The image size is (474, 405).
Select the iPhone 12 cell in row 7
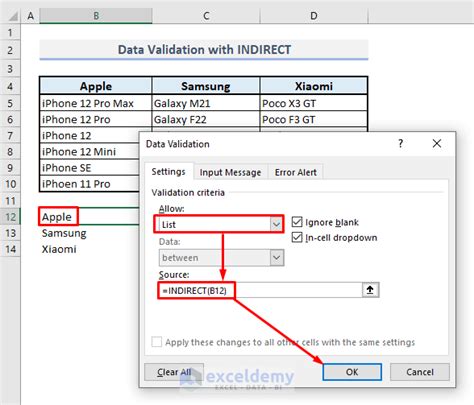pyautogui.click(x=90, y=135)
